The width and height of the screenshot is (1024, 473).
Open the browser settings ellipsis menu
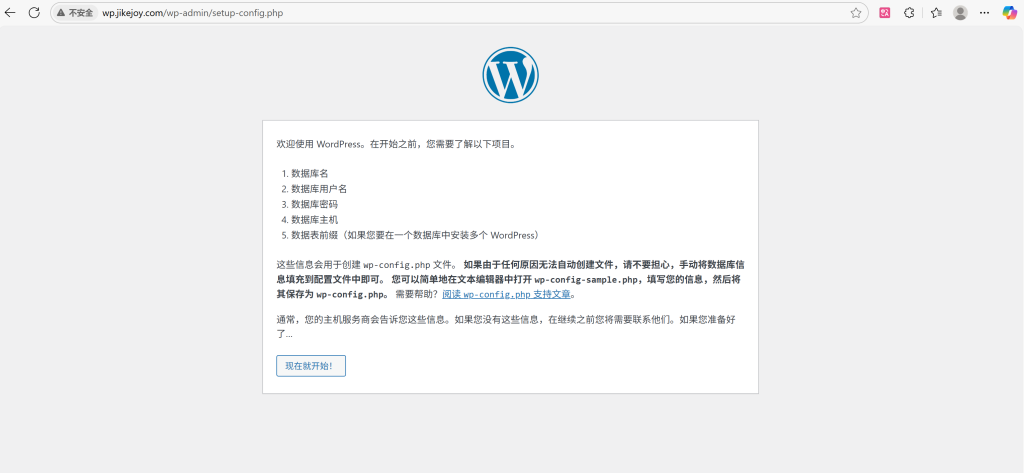point(985,12)
